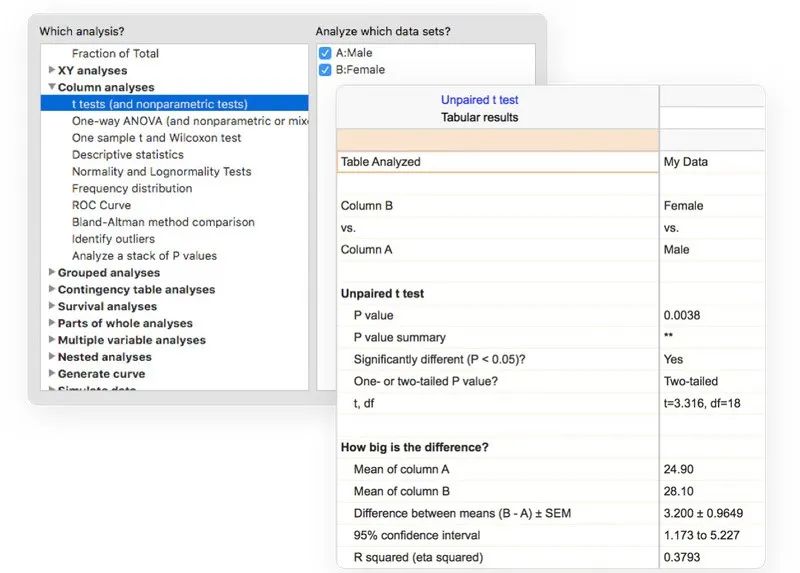
Task: Choose the ROC Curve analysis
Action: point(101,205)
